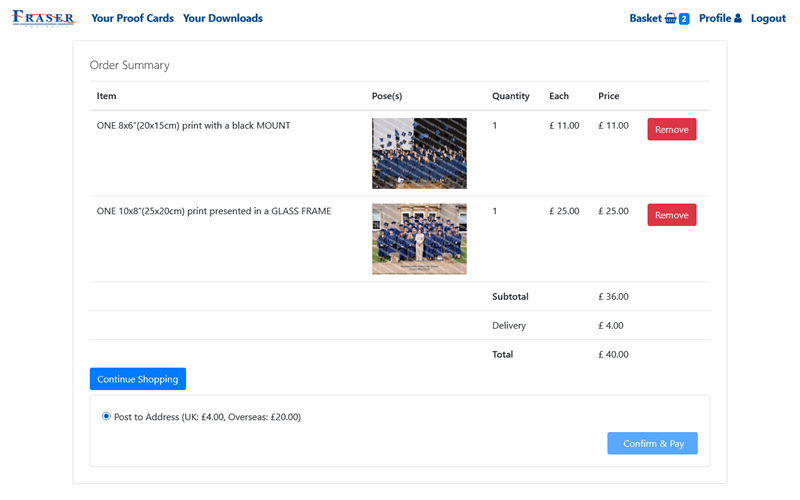This screenshot has width=800, height=500.
Task: Open the basket icon in navigation
Action: tap(670, 18)
